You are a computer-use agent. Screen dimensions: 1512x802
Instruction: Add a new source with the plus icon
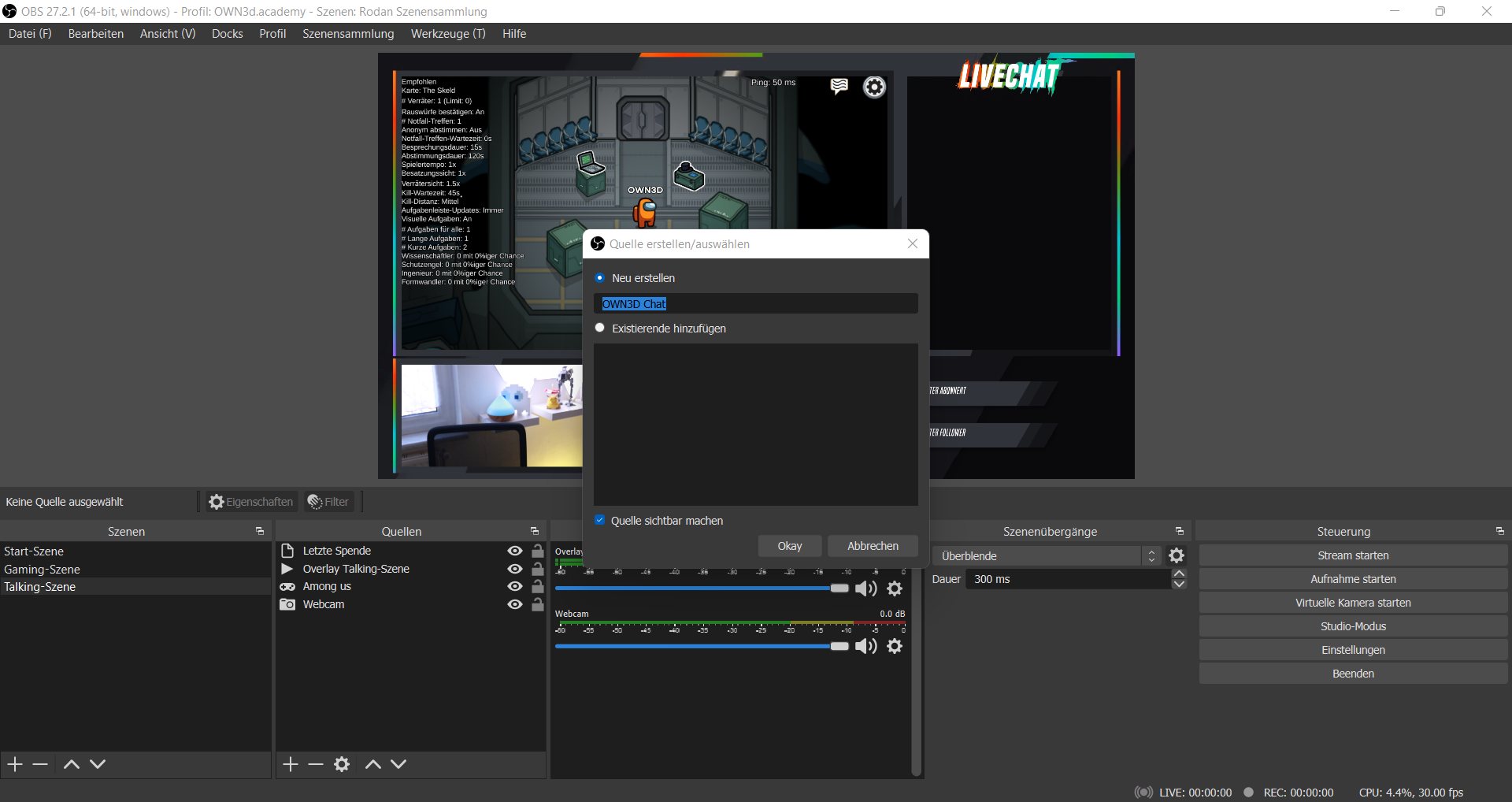click(x=290, y=763)
